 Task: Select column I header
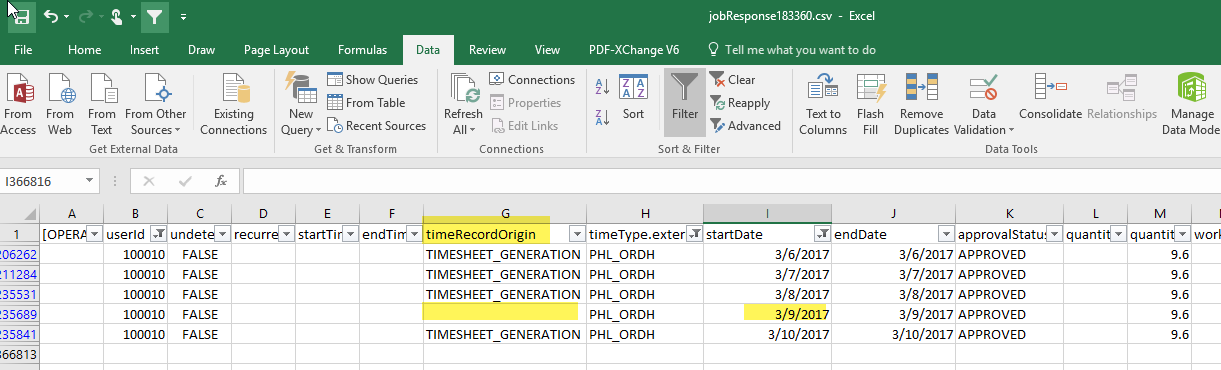[x=767, y=213]
